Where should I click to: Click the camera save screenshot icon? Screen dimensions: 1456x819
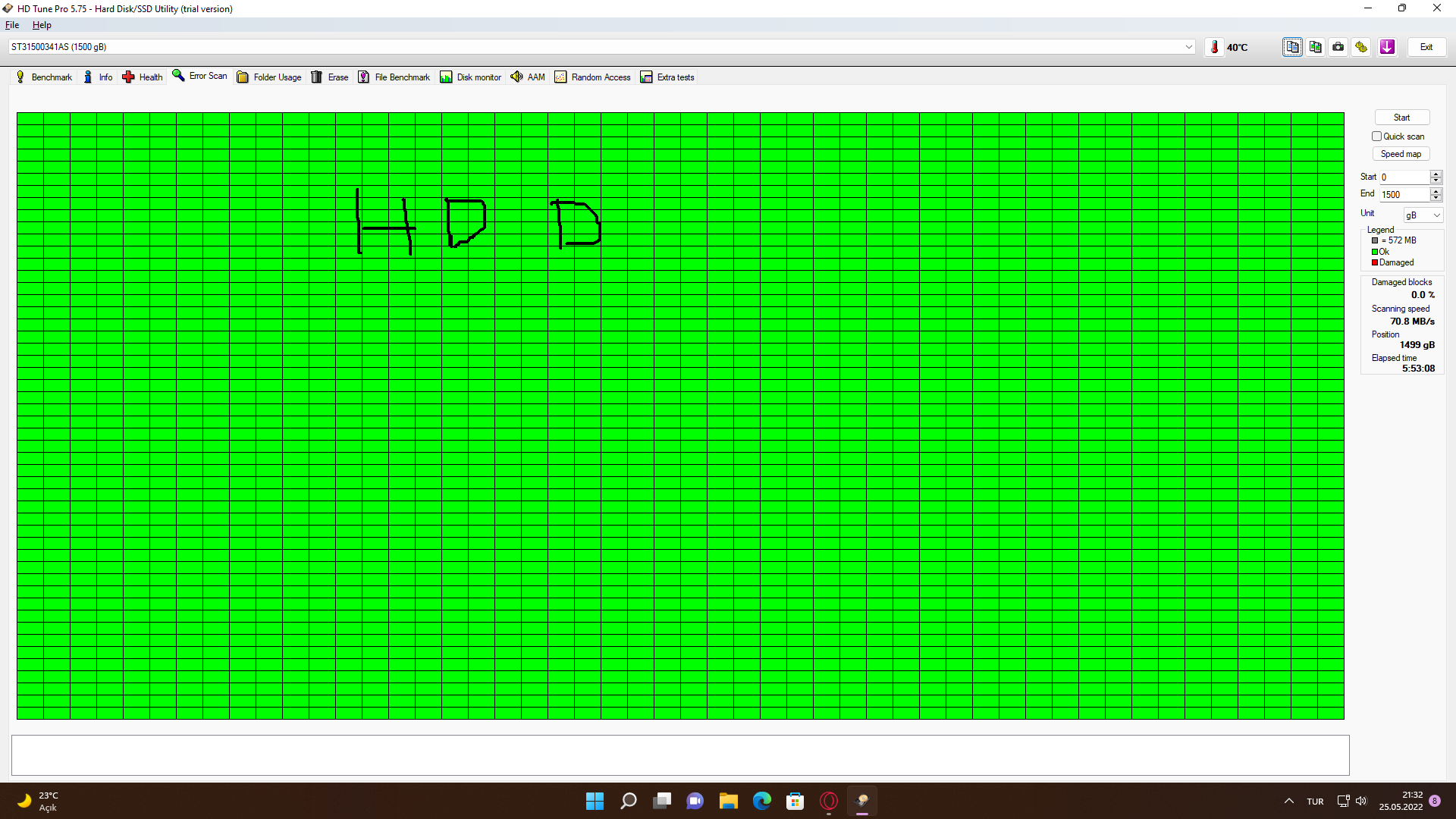(1338, 47)
